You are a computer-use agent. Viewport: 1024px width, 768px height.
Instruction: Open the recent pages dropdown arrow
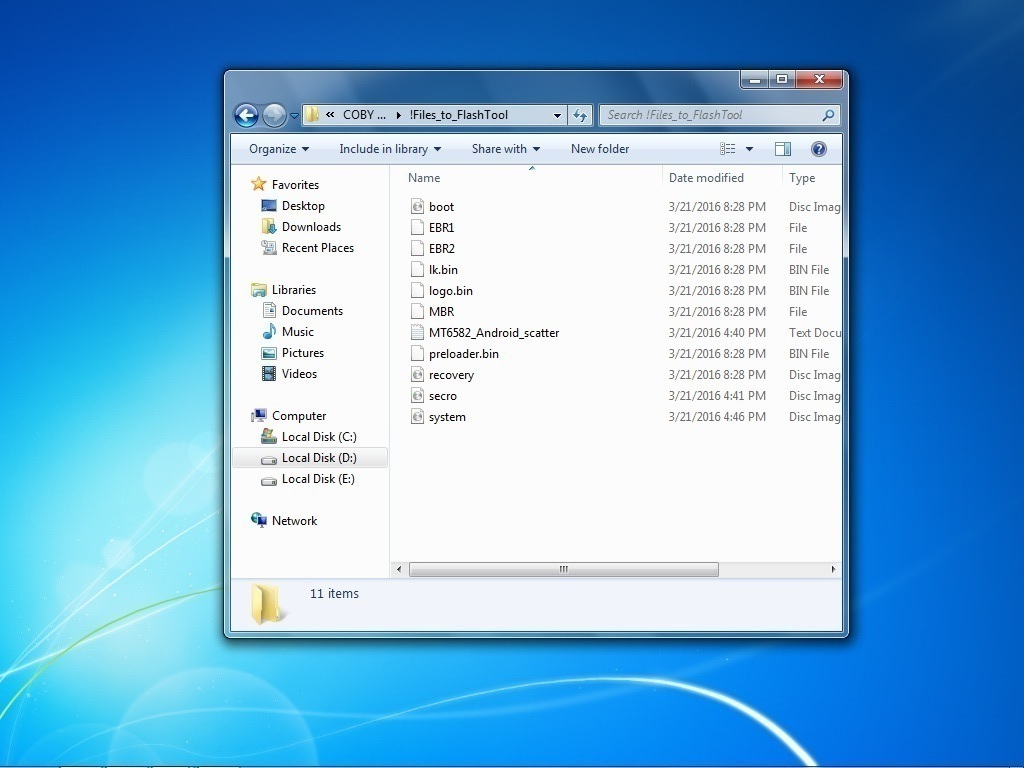295,116
